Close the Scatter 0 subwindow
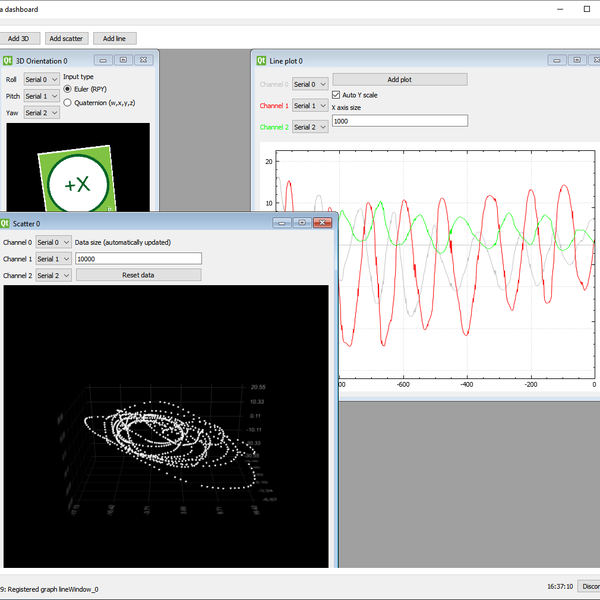The height and width of the screenshot is (600, 600). (322, 224)
